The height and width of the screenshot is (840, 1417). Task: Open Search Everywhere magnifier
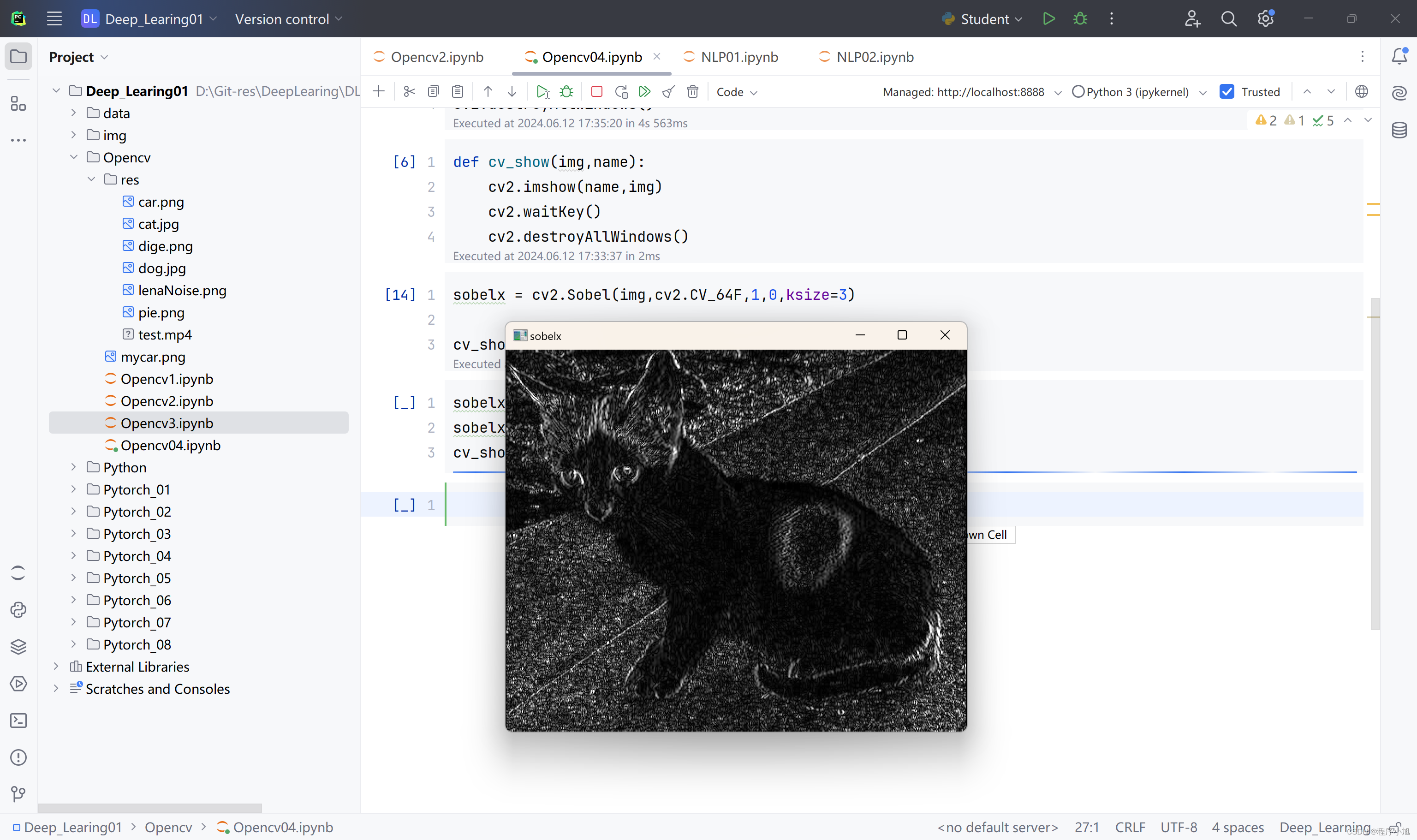1228,18
